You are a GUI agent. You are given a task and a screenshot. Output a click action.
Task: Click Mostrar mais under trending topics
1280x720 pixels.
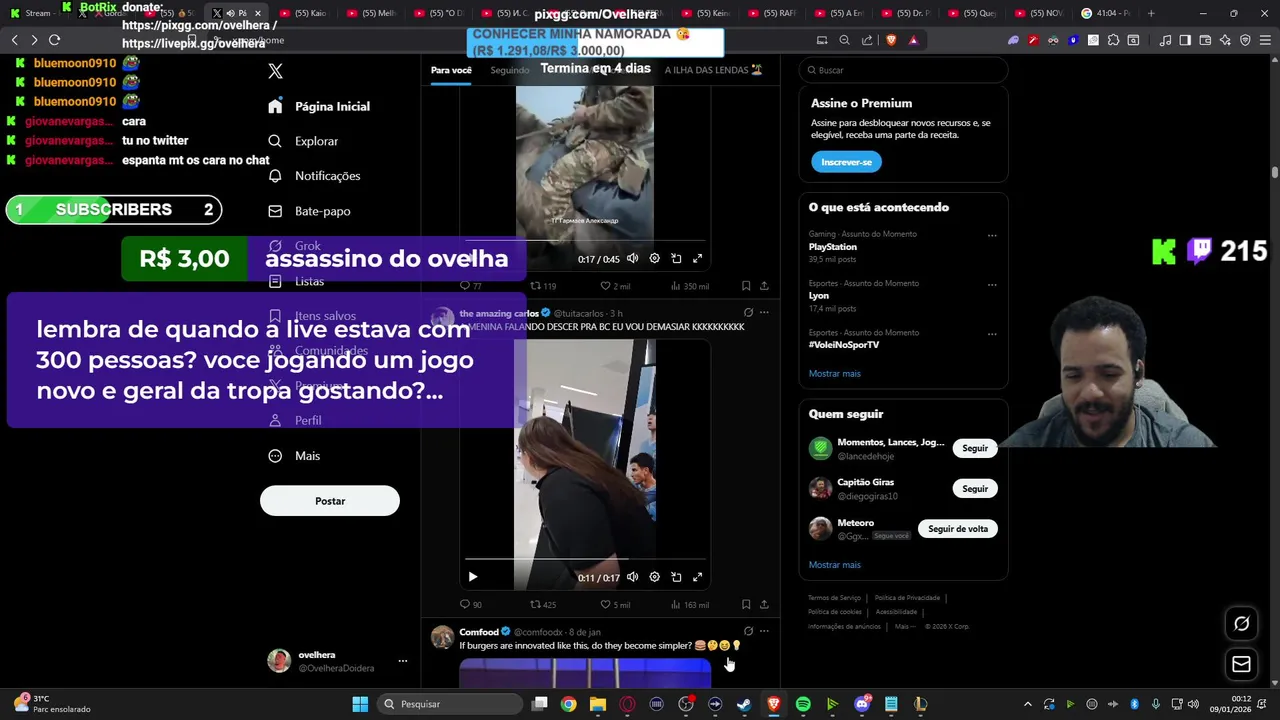tap(834, 374)
